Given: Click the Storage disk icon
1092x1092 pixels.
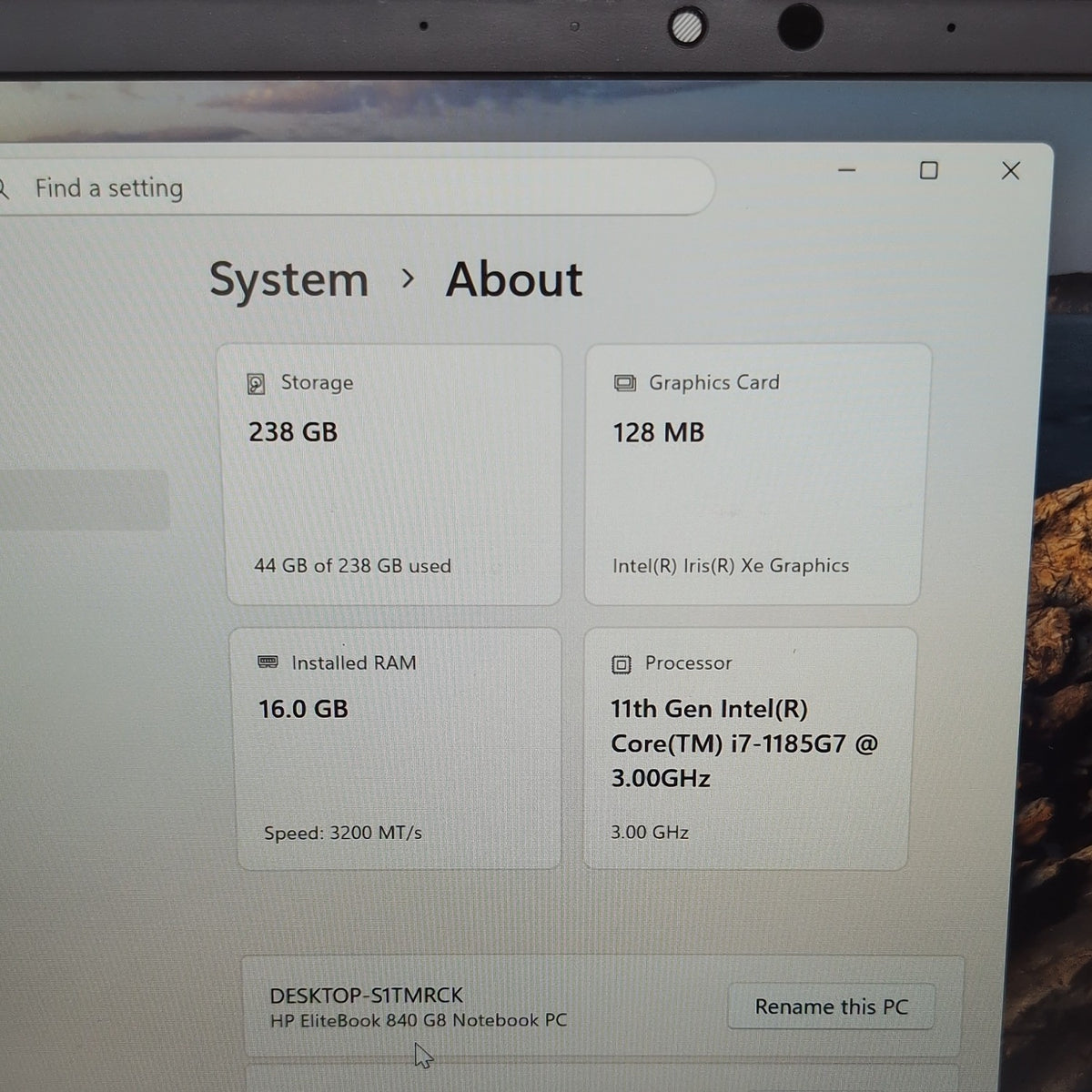Looking at the screenshot, I should pos(257,383).
